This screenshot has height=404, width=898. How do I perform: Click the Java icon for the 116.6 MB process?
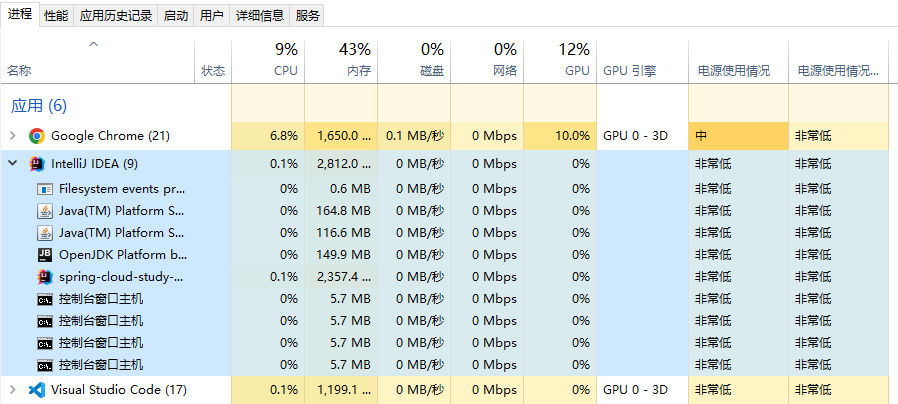[45, 232]
